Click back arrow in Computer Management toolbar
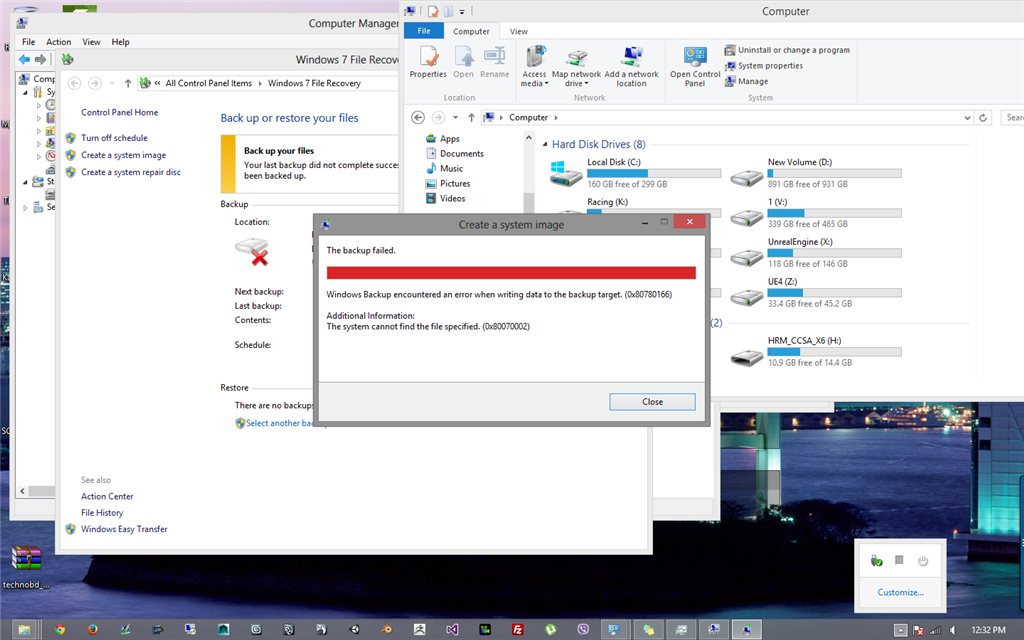1024x640 pixels. (24, 59)
